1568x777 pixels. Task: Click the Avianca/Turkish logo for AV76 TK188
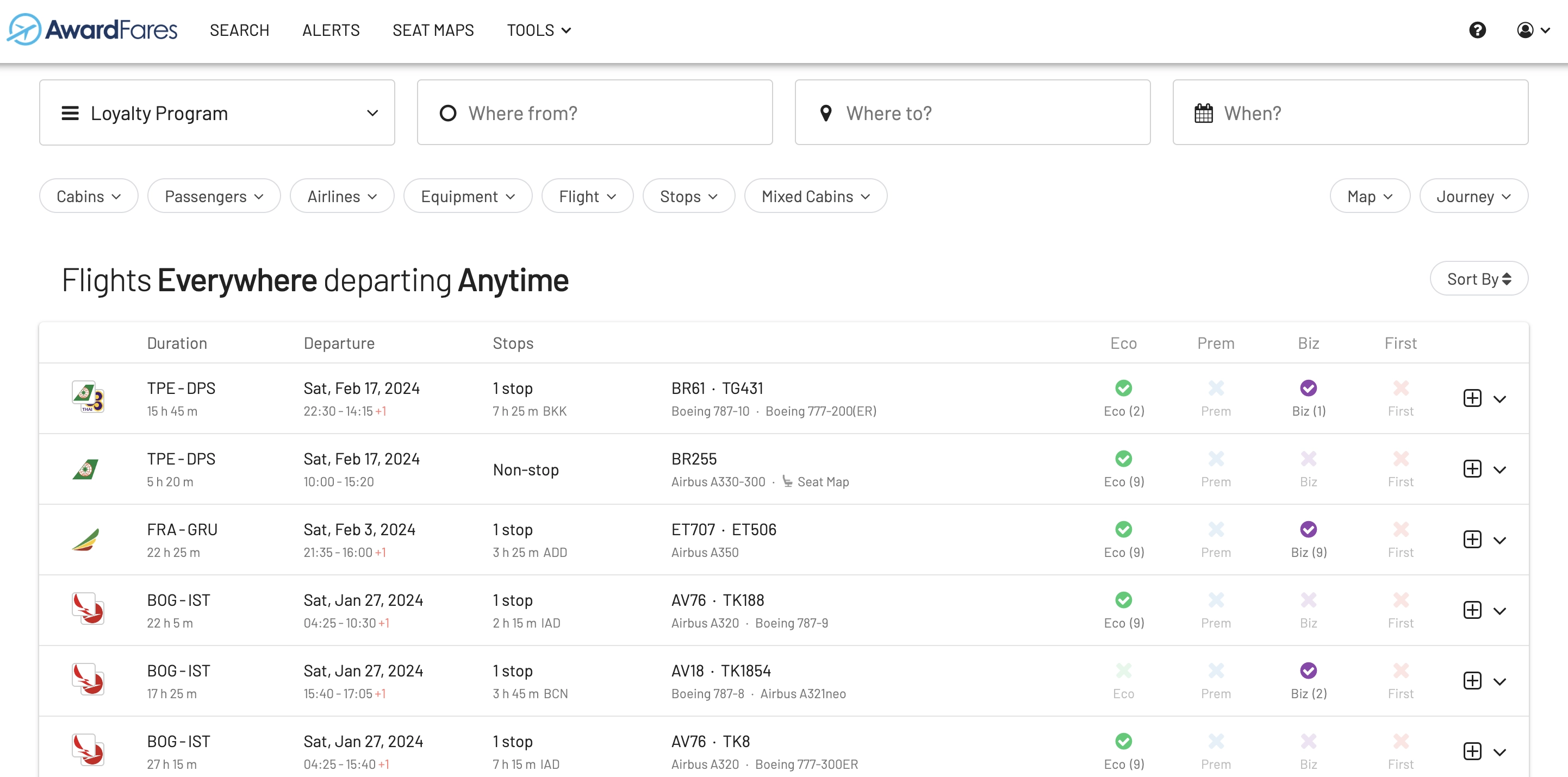(x=88, y=610)
